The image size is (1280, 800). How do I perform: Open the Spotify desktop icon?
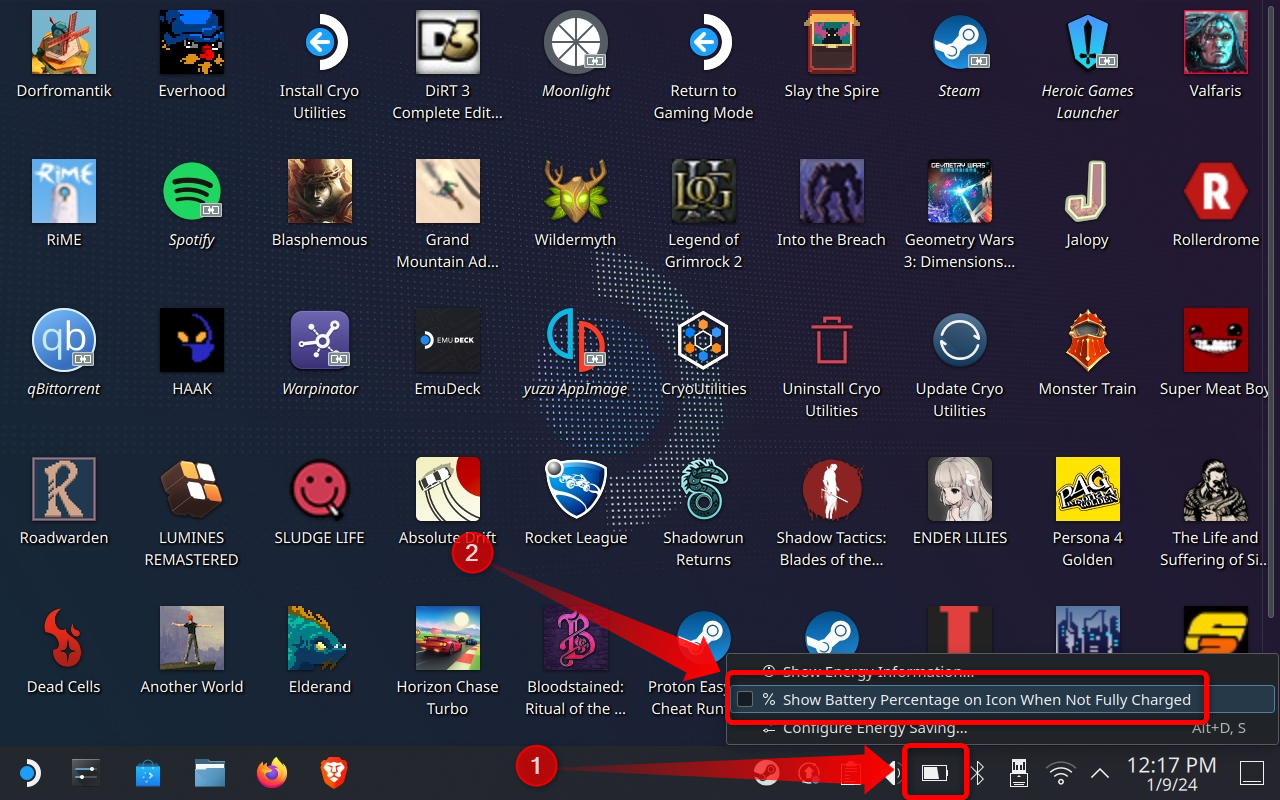(x=192, y=192)
